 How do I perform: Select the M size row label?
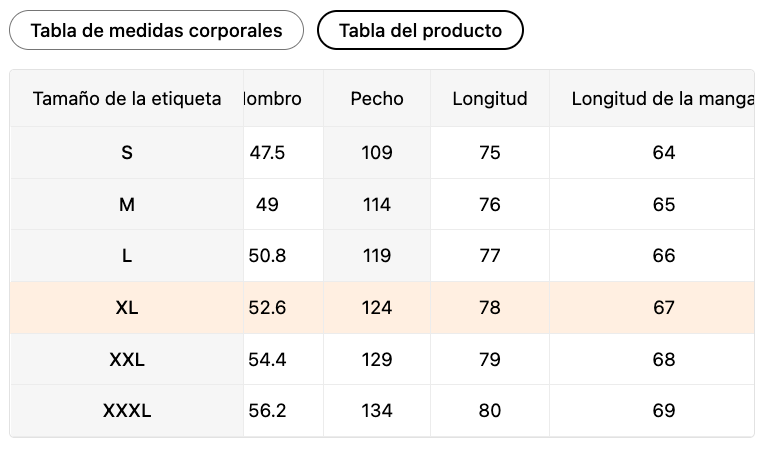click(127, 205)
